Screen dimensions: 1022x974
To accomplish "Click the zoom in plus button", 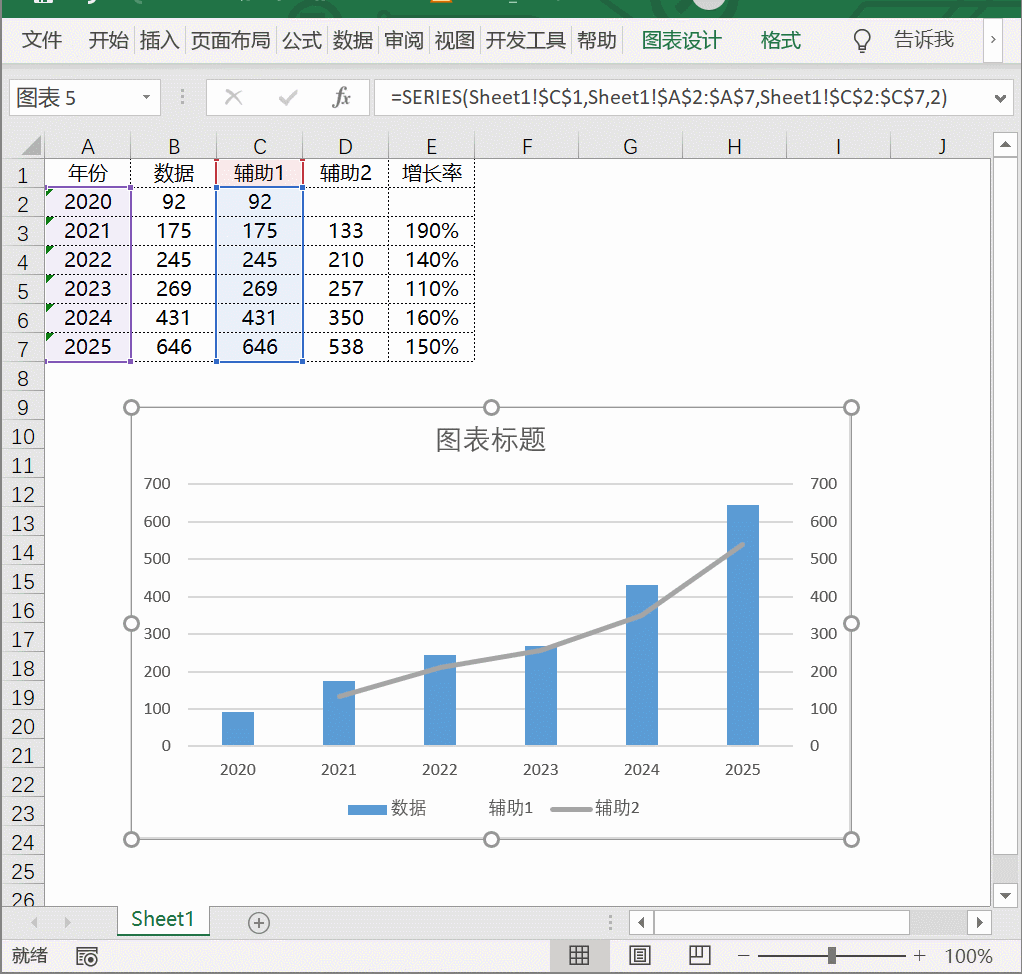I will point(919,956).
